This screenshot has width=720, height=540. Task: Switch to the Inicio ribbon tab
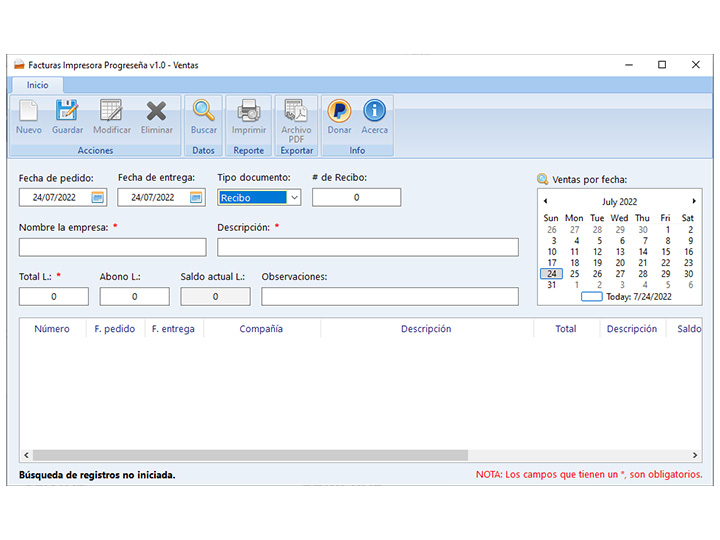[x=37, y=85]
